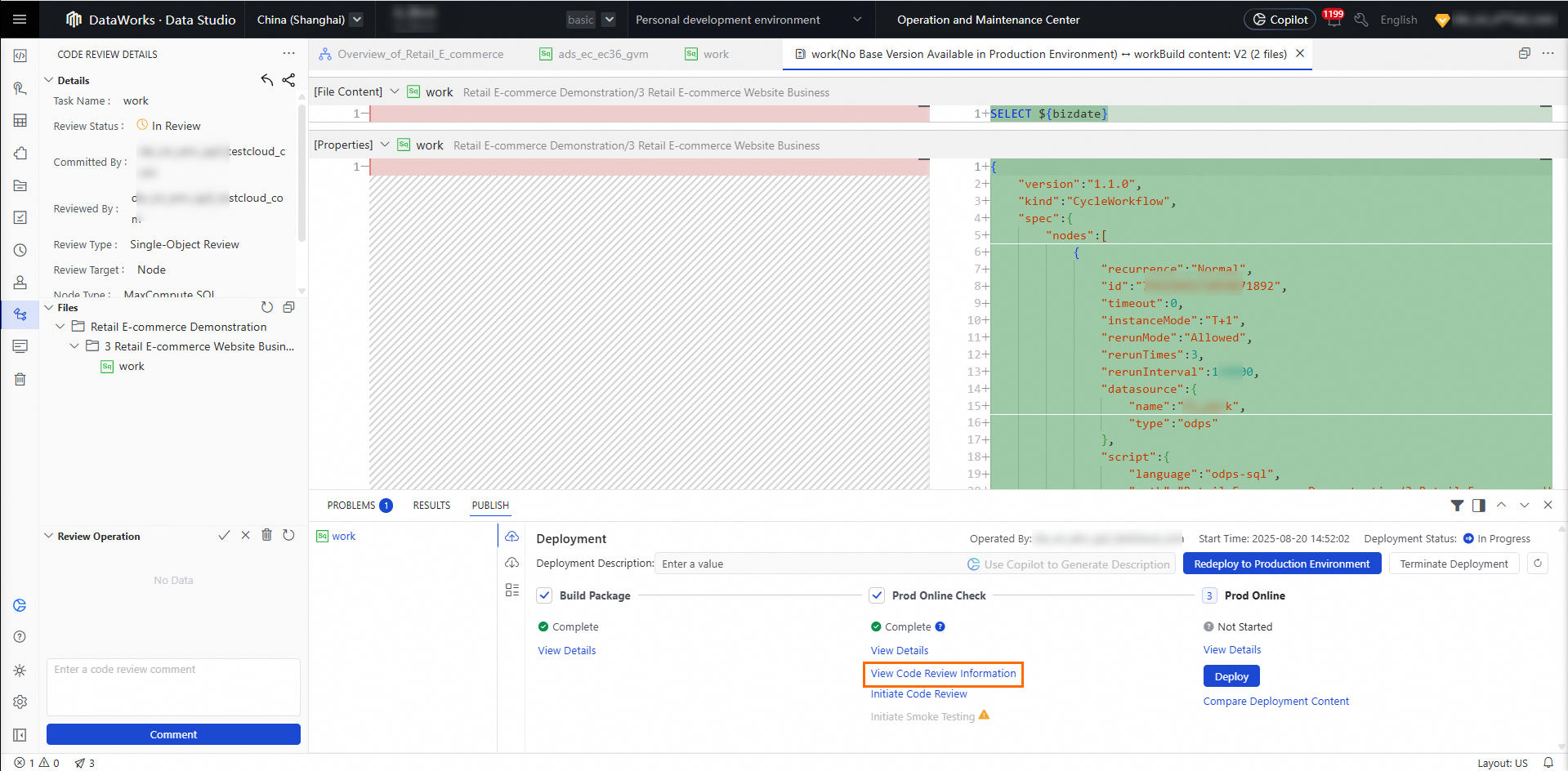Toggle the Prod Online Check step checkbox
1568x771 pixels.
tap(877, 595)
